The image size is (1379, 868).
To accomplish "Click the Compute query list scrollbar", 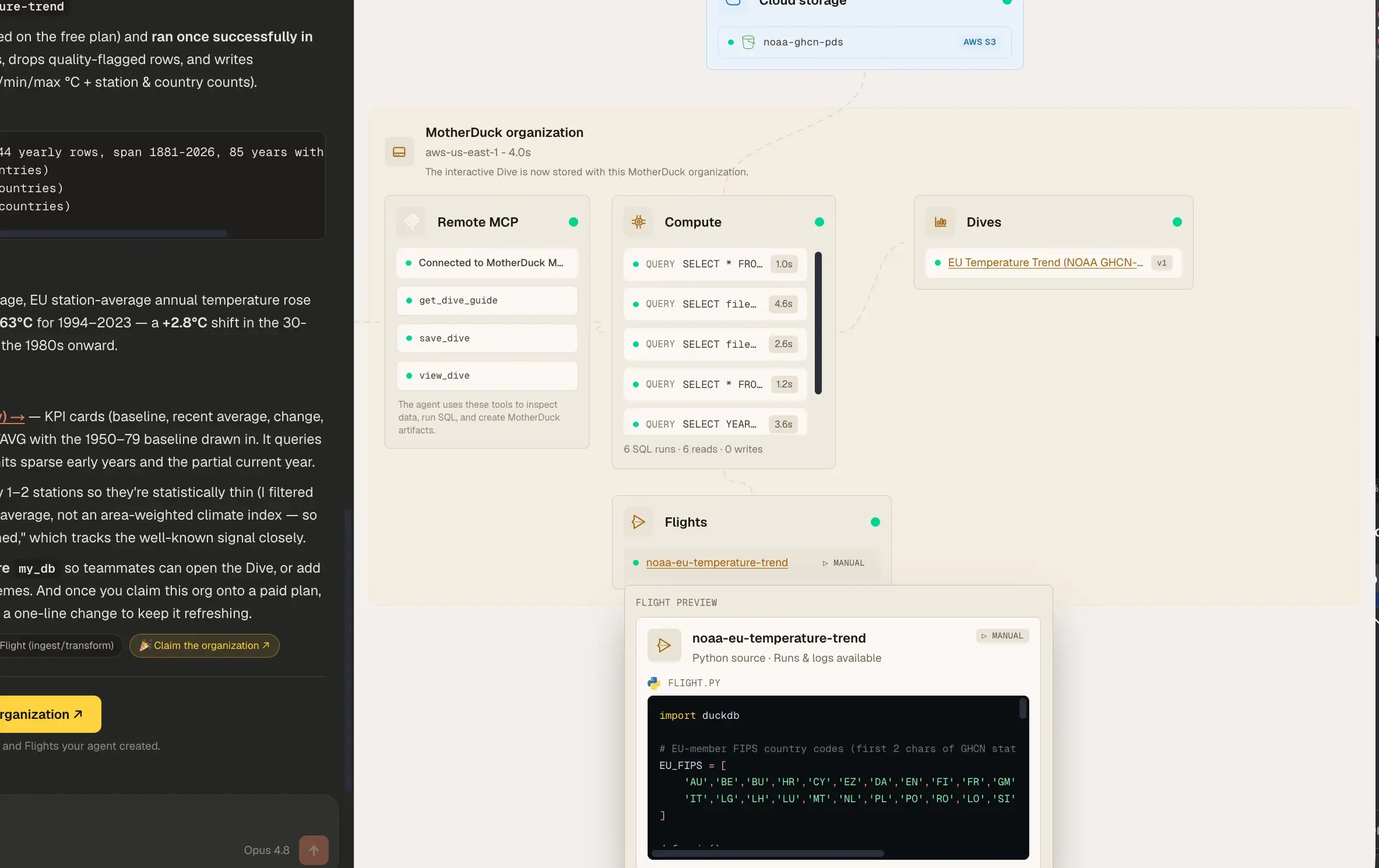I will click(818, 323).
